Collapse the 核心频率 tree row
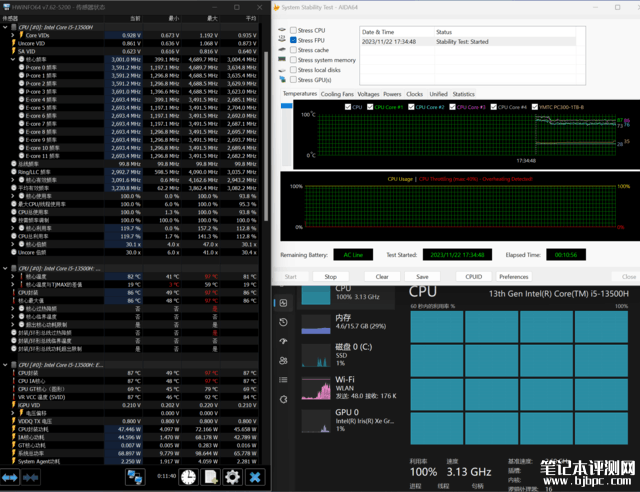This screenshot has width=640, height=492. [13, 59]
